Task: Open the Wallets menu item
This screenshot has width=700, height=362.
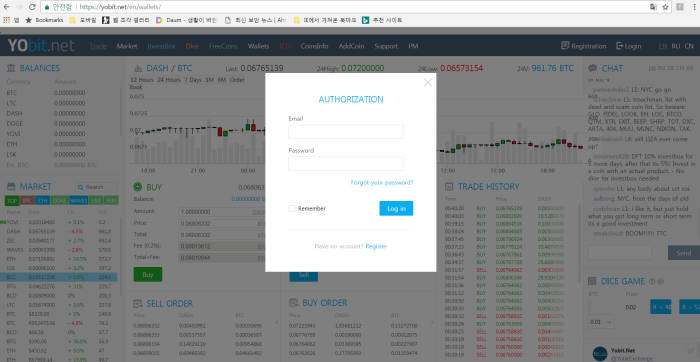Action: 258,46
